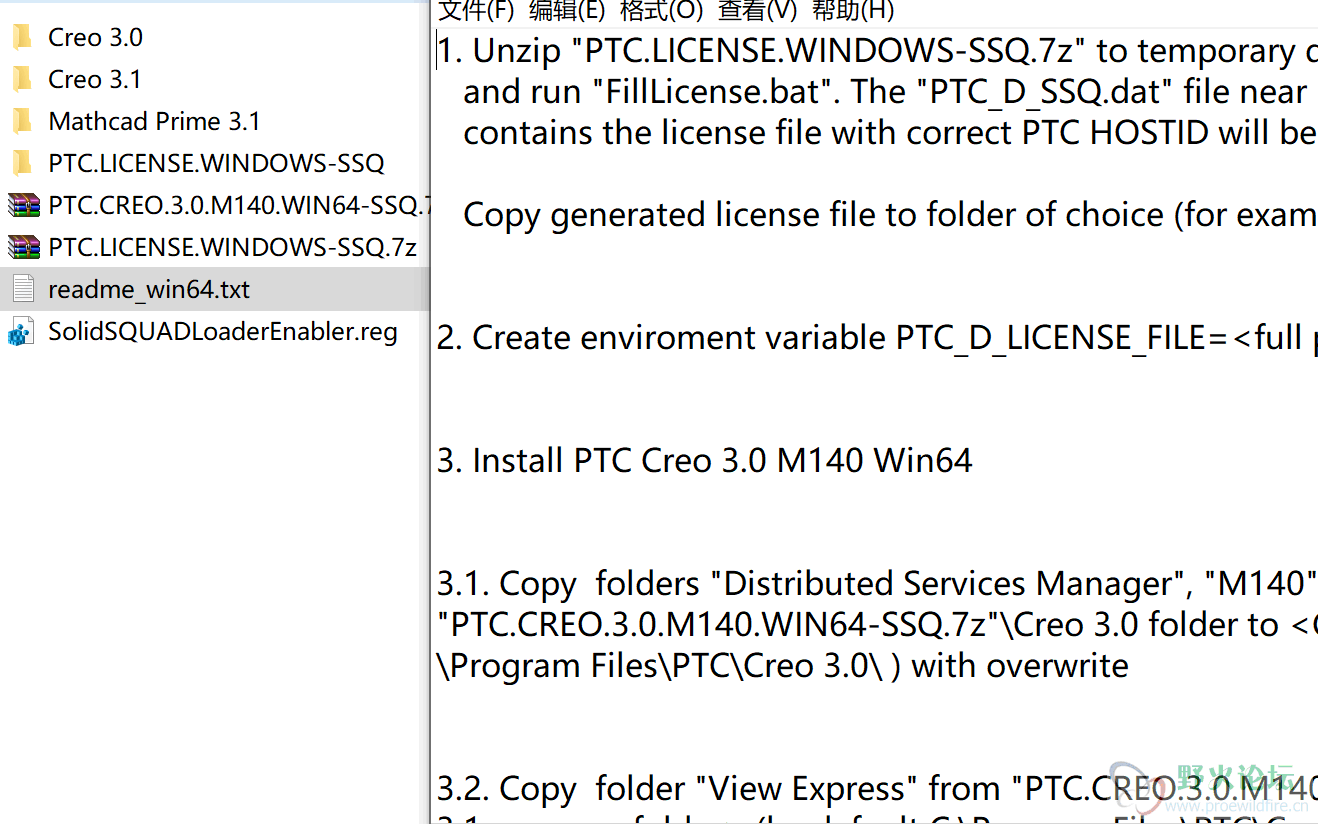This screenshot has width=1318, height=824.
Task: Select the PTC.LICENSE.WINDOWS-SSQ.7z archive icon
Action: coord(23,248)
